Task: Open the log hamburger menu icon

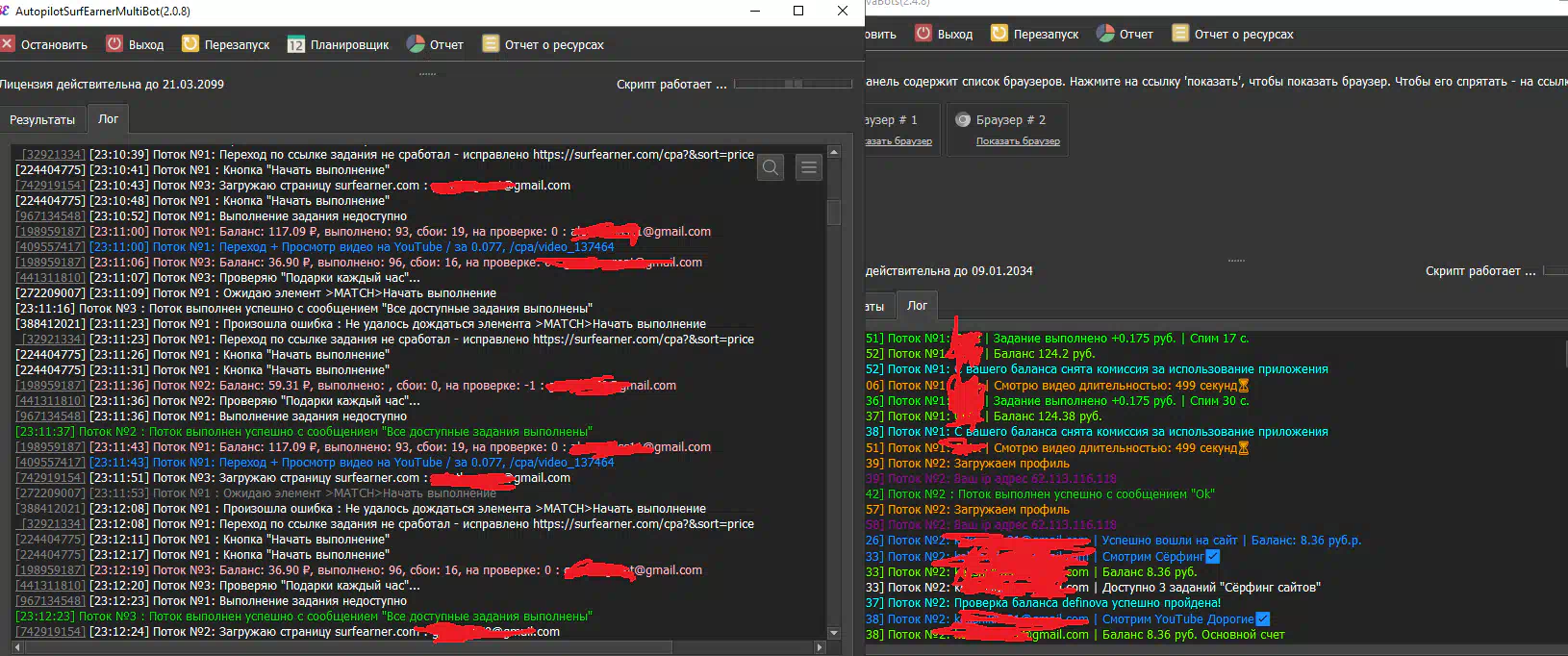Action: pos(810,167)
